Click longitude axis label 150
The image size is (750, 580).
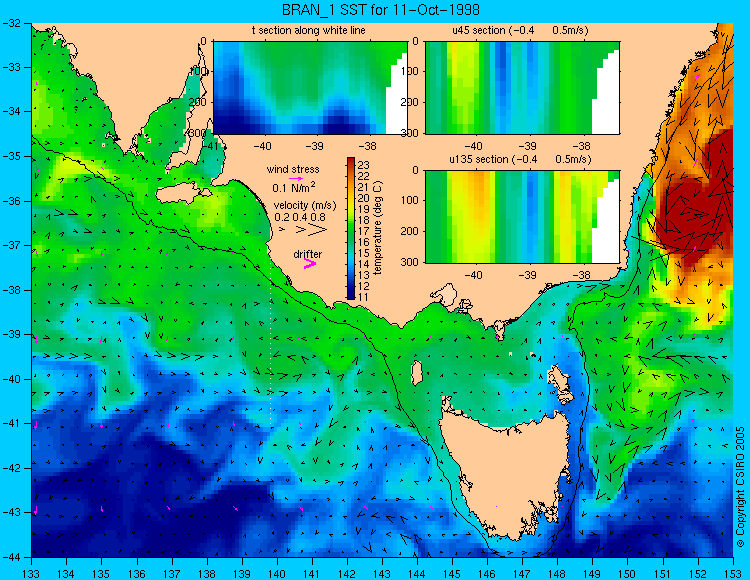coord(628,573)
